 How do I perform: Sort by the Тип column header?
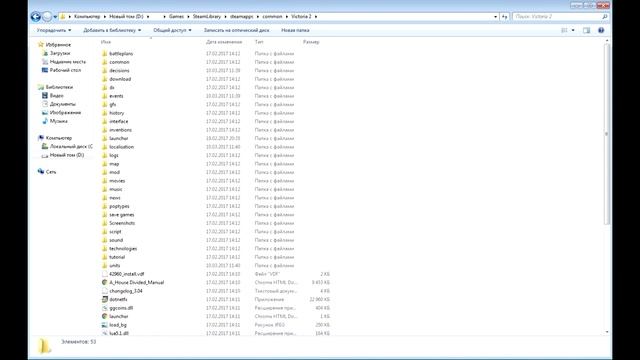click(259, 42)
